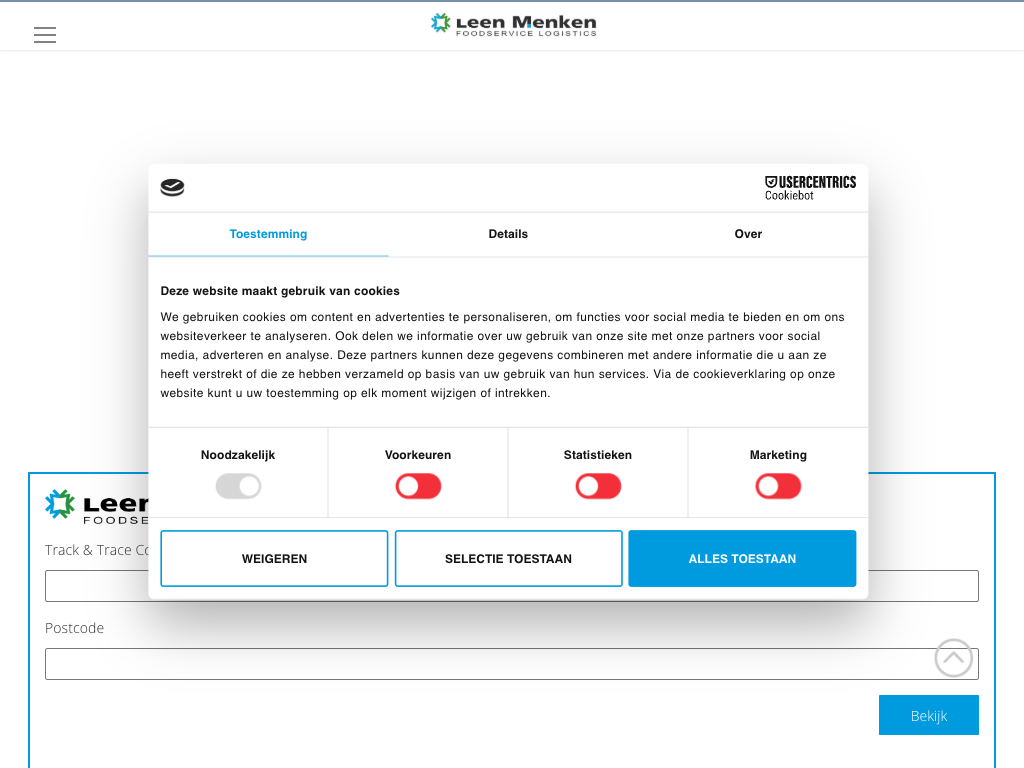The width and height of the screenshot is (1024, 768).
Task: Open the hamburger navigation menu
Action: 45,35
